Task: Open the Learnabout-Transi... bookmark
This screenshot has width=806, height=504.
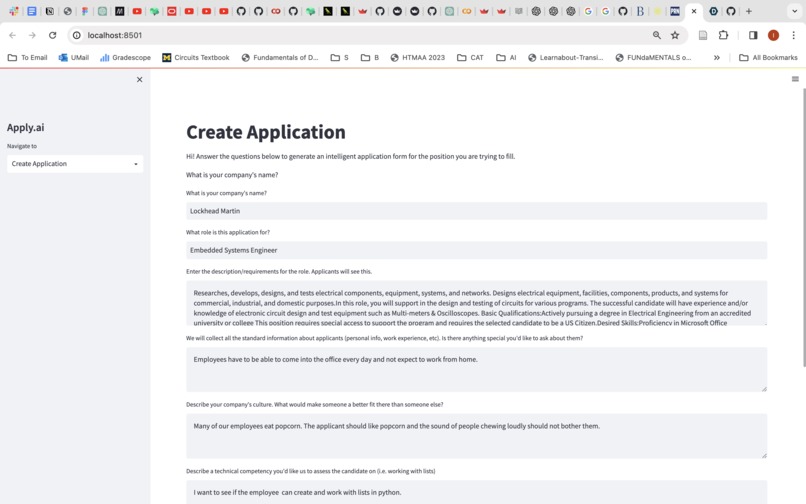Action: pos(565,58)
